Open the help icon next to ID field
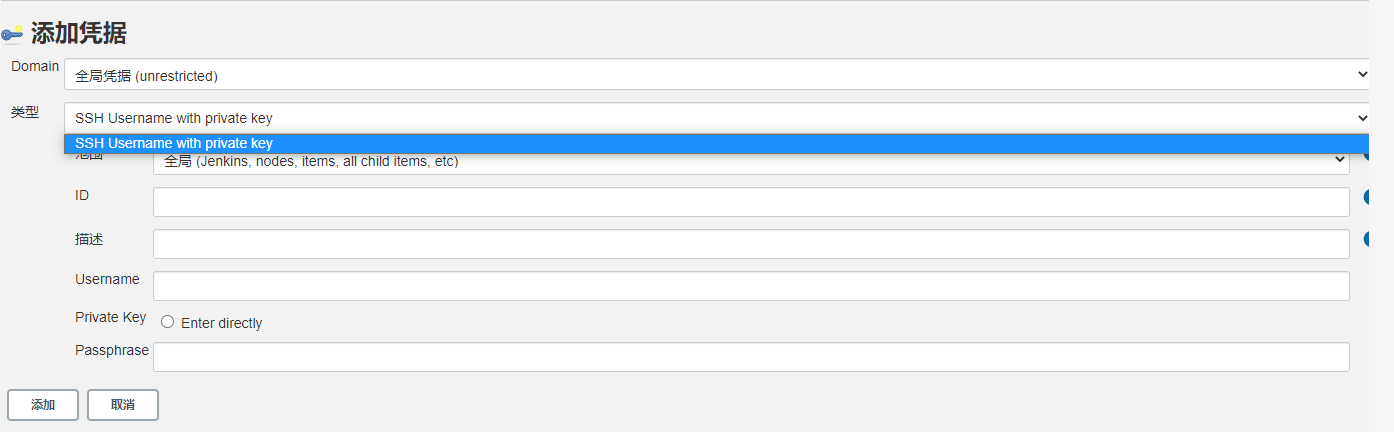Viewport: 1394px width, 432px height. point(1366,197)
